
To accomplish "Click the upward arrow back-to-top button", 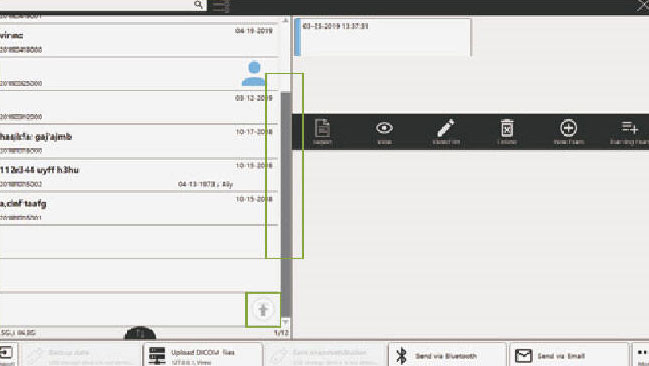I will click(x=263, y=310).
